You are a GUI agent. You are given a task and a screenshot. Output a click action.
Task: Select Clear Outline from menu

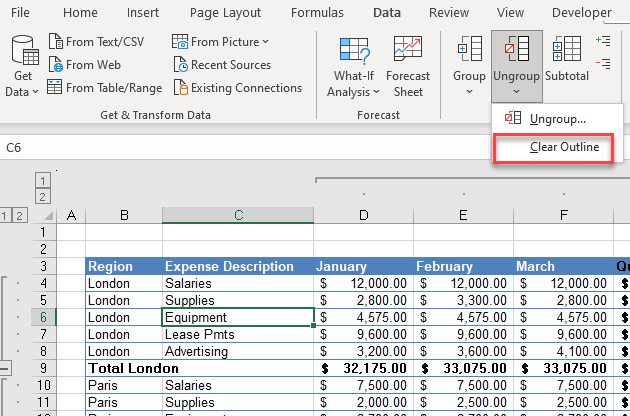point(564,147)
